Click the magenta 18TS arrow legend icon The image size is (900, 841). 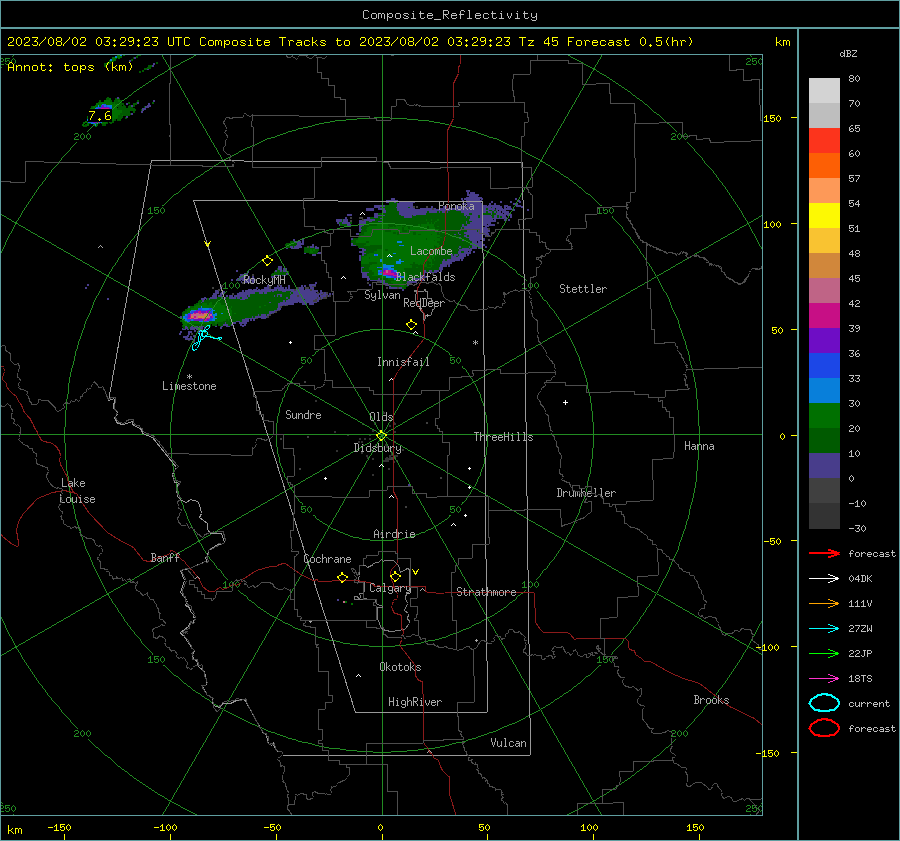tap(824, 679)
